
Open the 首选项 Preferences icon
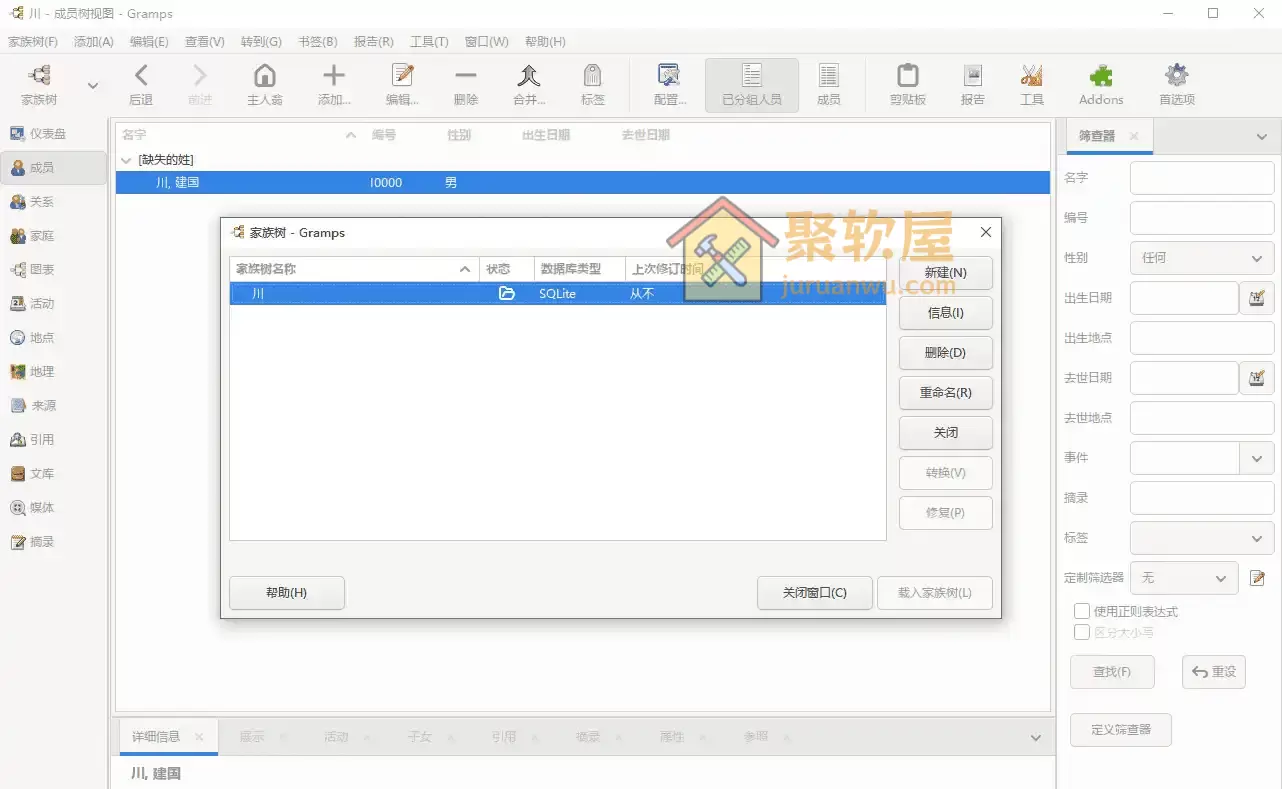(x=1176, y=84)
